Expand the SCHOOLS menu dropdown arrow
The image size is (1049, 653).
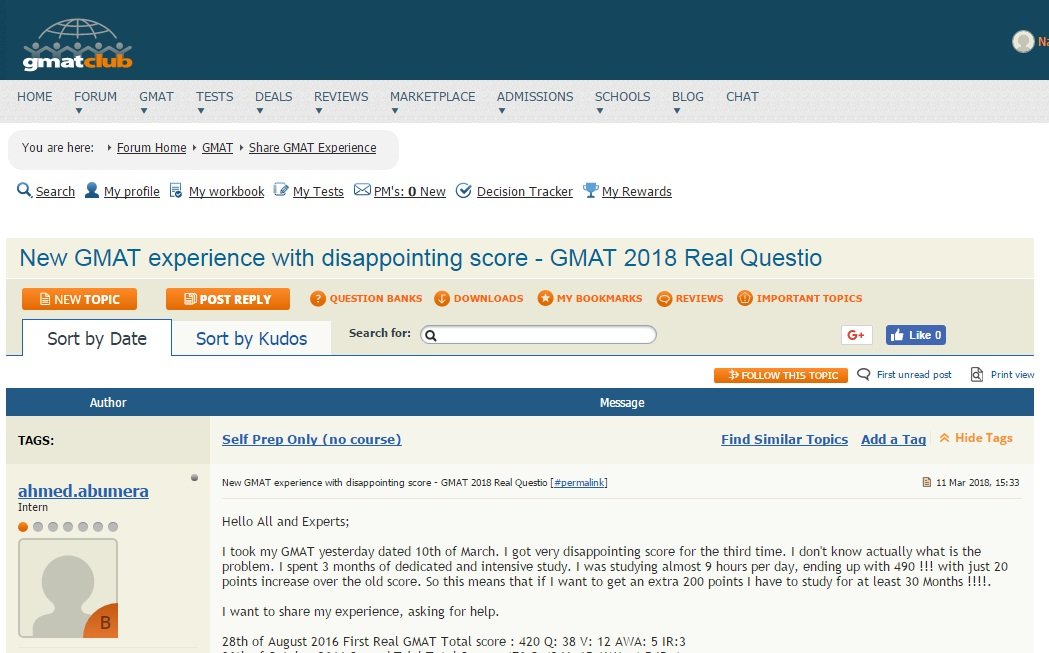(x=600, y=111)
